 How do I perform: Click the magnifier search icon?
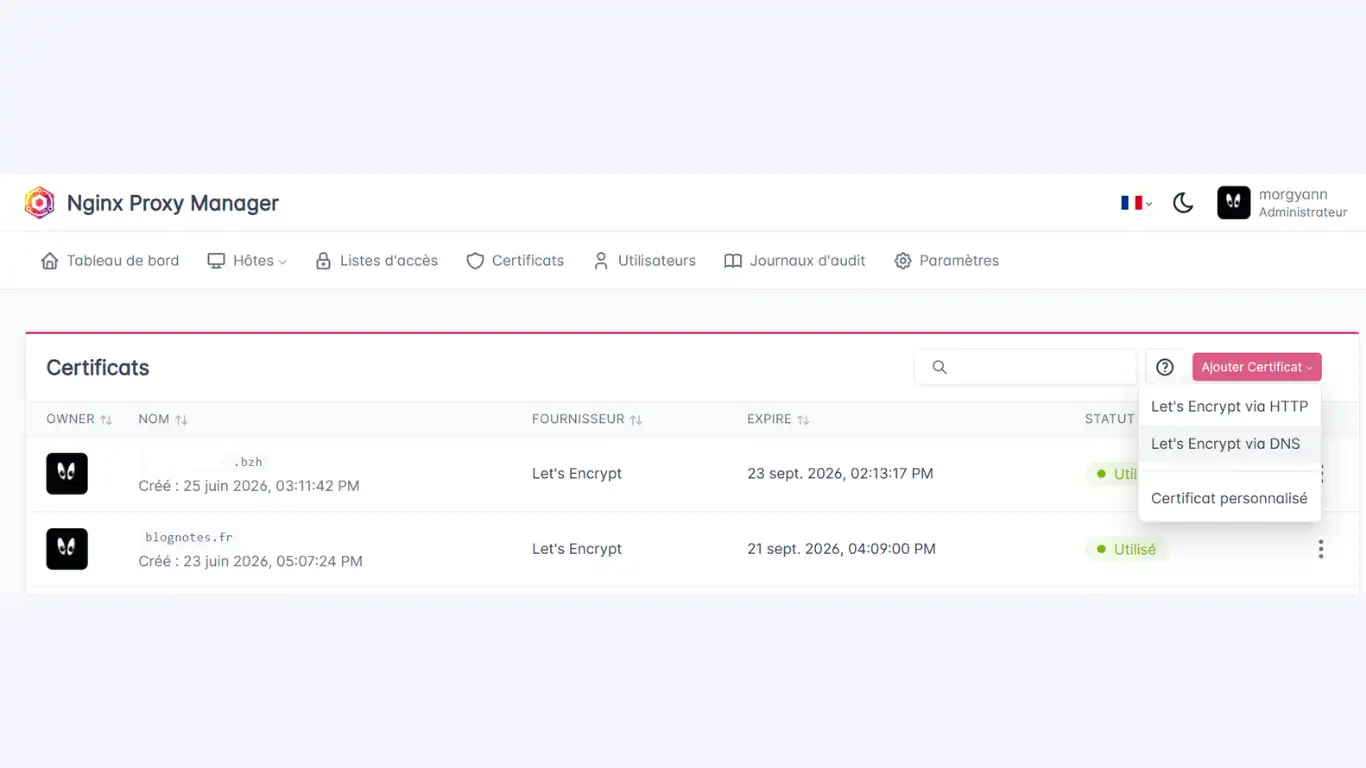click(939, 367)
